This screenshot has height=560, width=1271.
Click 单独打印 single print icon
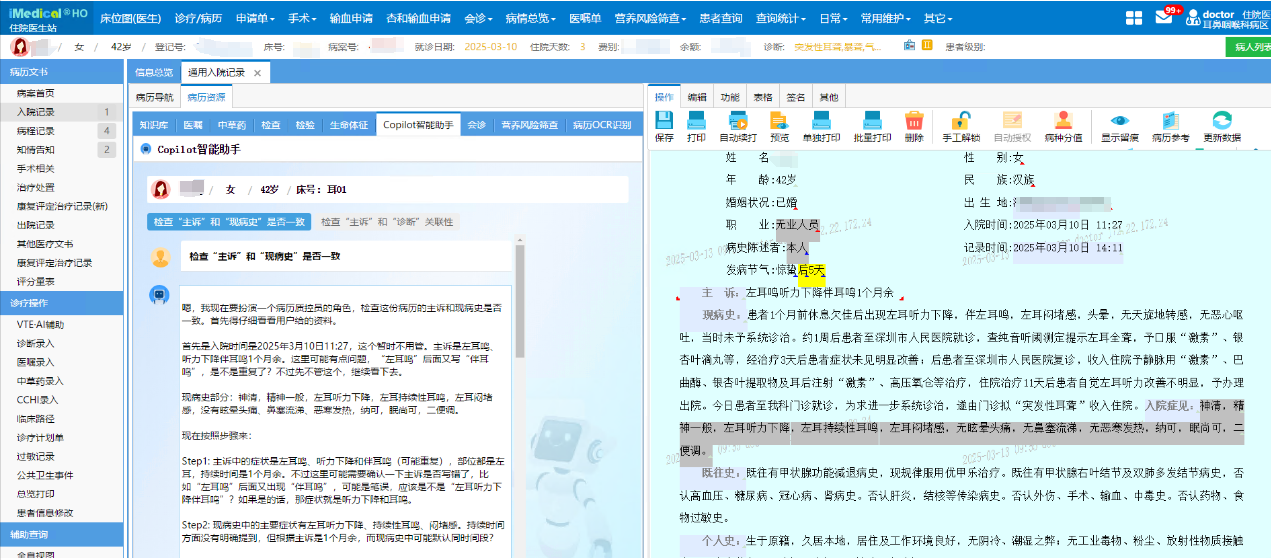(821, 120)
